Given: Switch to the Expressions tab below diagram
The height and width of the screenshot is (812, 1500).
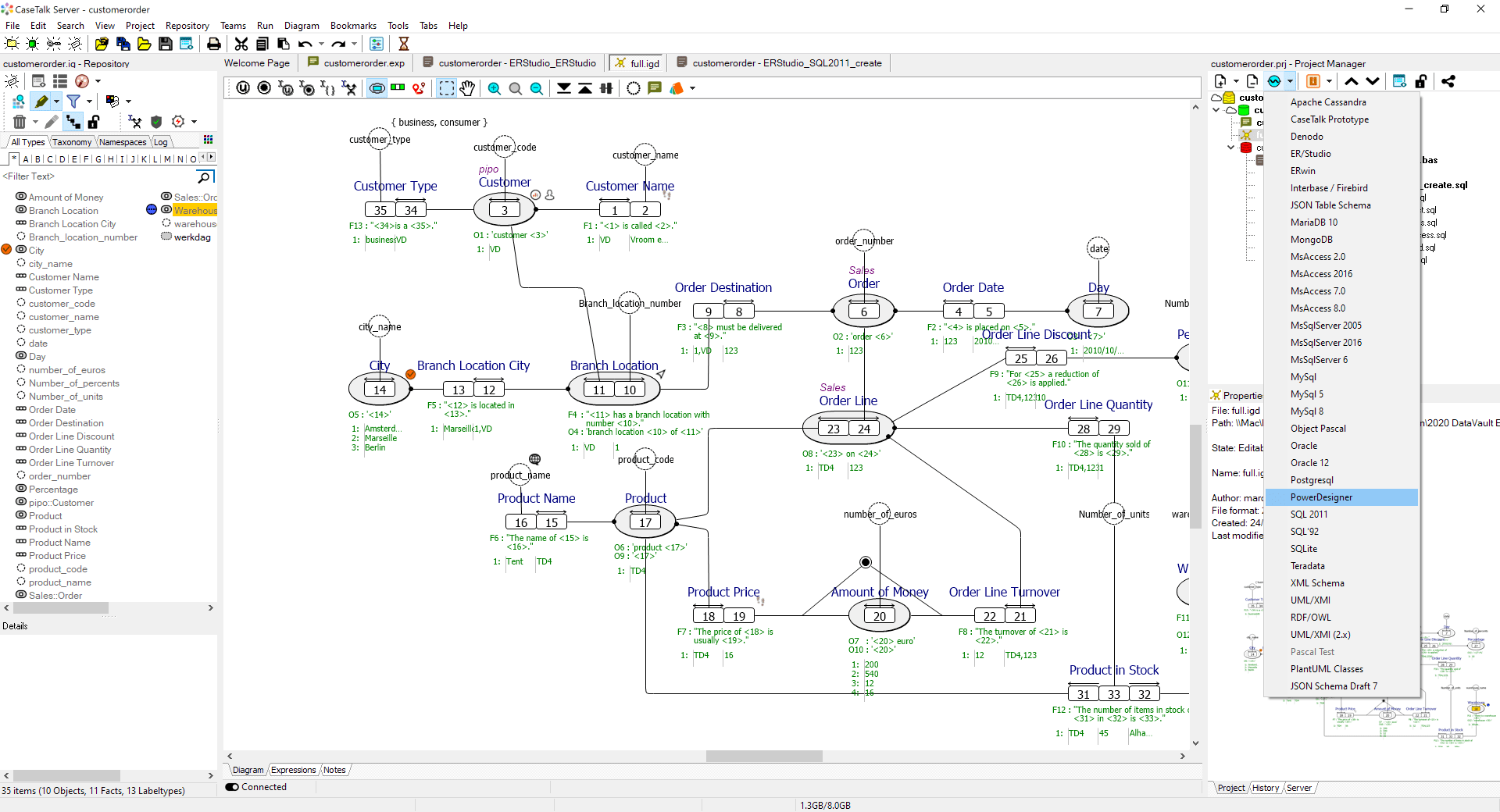Looking at the screenshot, I should pyautogui.click(x=294, y=770).
